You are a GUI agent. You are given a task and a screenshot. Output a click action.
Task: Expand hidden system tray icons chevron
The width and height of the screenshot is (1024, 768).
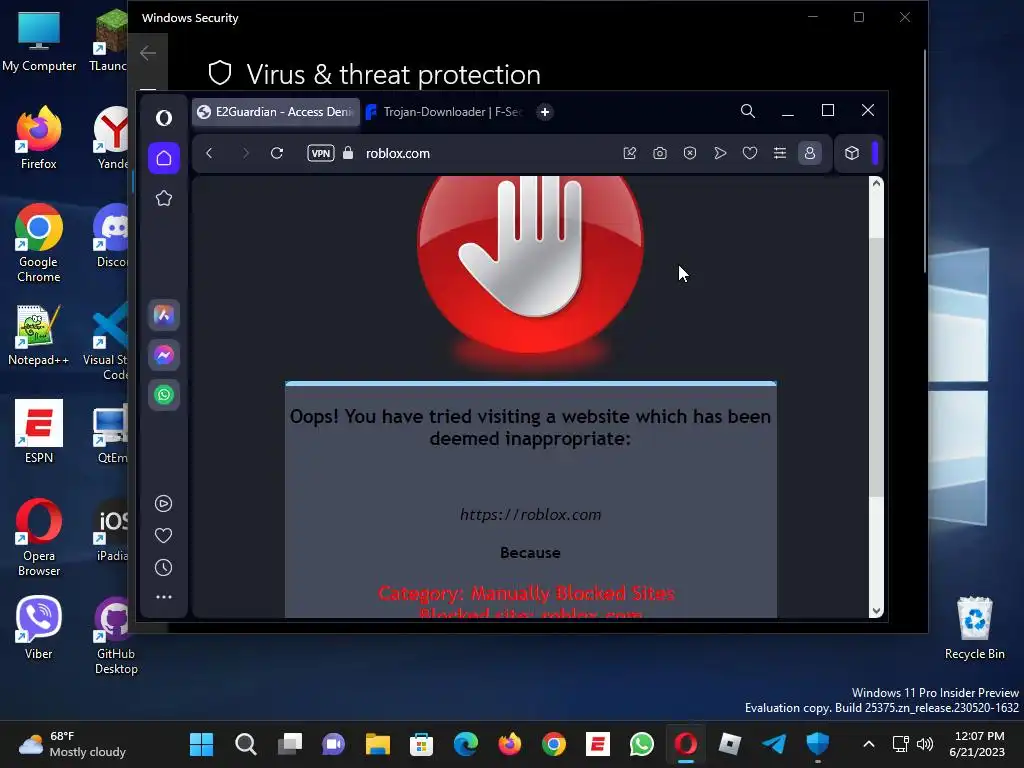pyautogui.click(x=869, y=744)
